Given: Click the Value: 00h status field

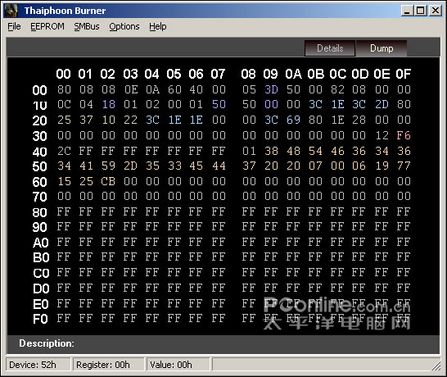Looking at the screenshot, I should click(178, 365).
